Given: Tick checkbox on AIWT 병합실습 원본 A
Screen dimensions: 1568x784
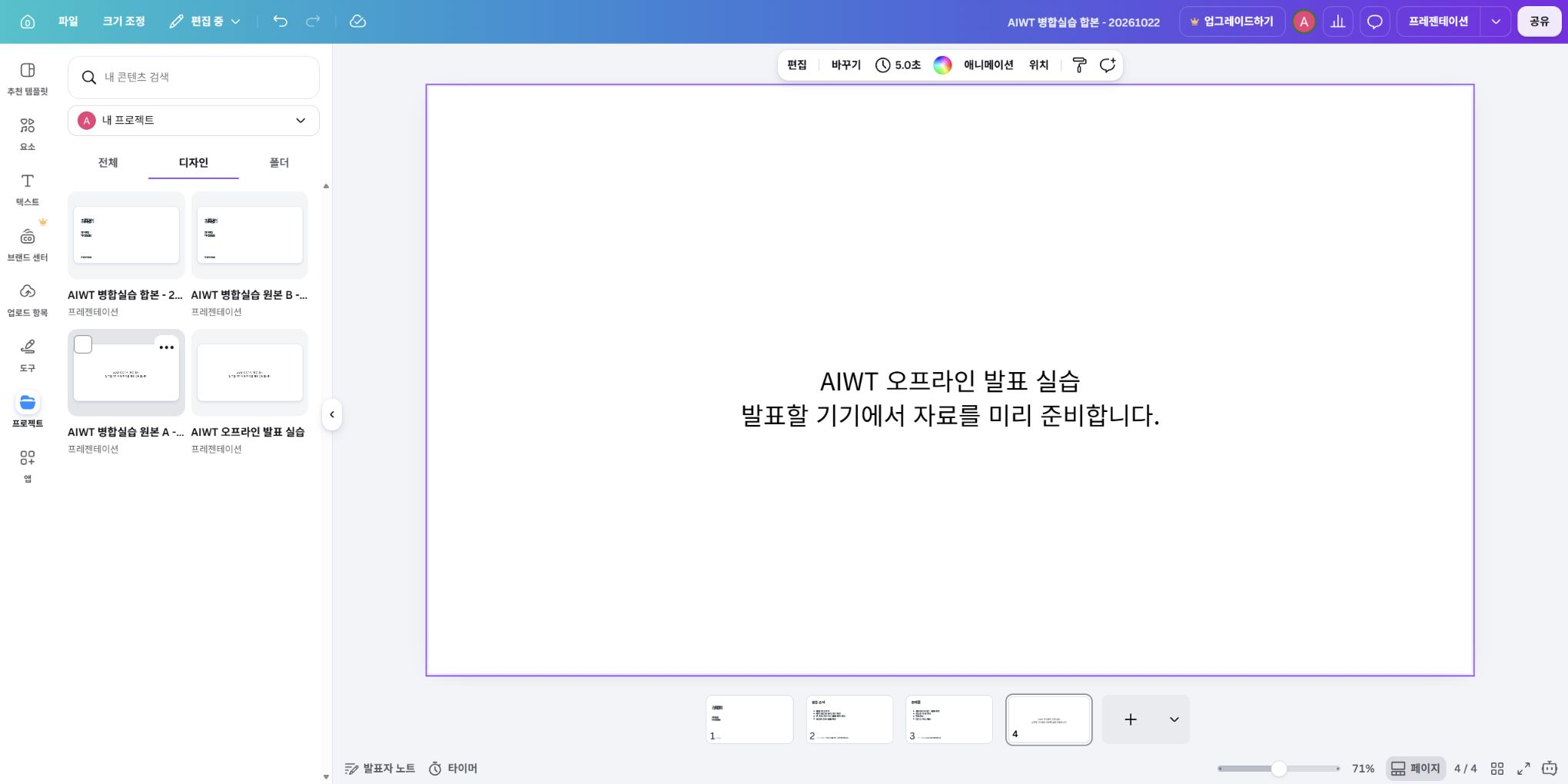Looking at the screenshot, I should (83, 344).
